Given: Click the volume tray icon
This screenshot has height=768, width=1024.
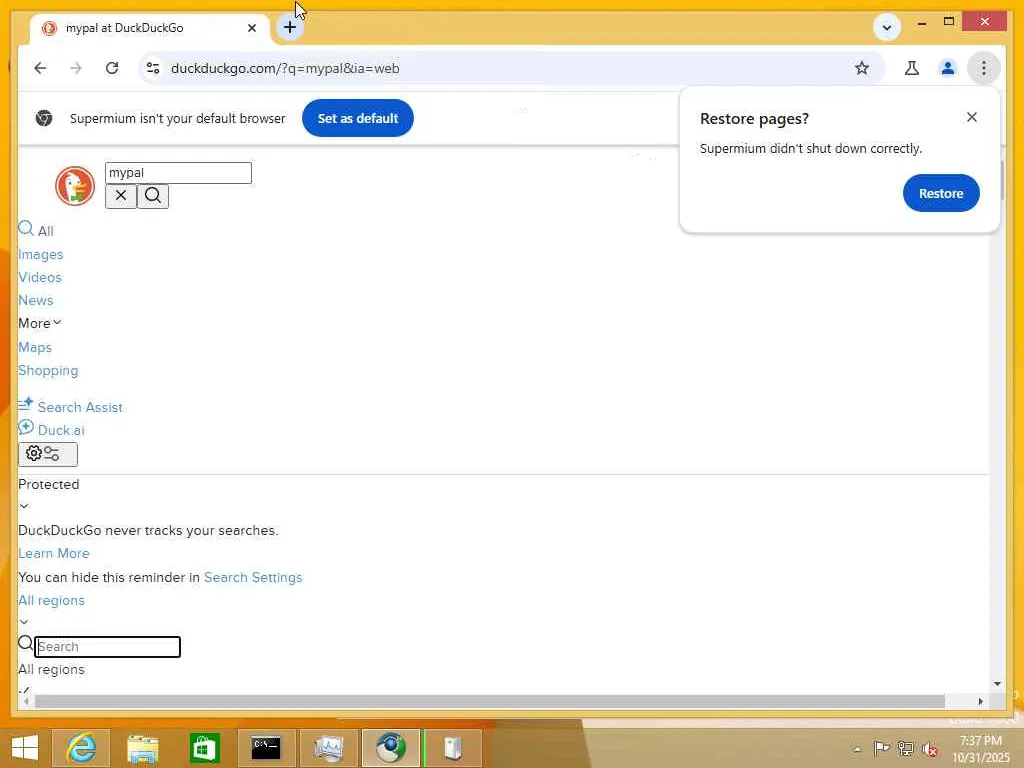Looking at the screenshot, I should (x=930, y=749).
